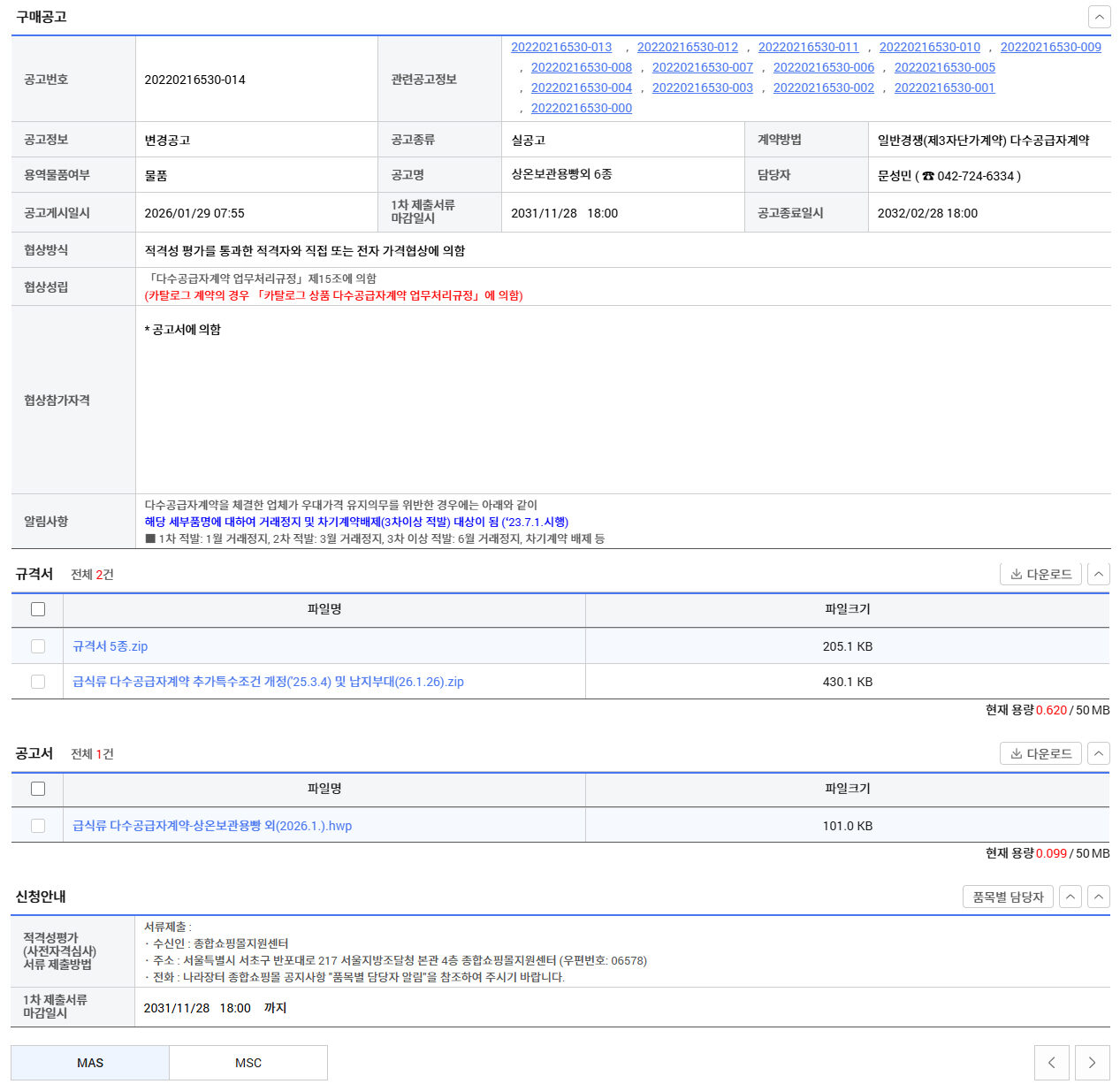Click first chevron beside 품목별 담당자
The width and height of the screenshot is (1120, 1084).
[1070, 897]
